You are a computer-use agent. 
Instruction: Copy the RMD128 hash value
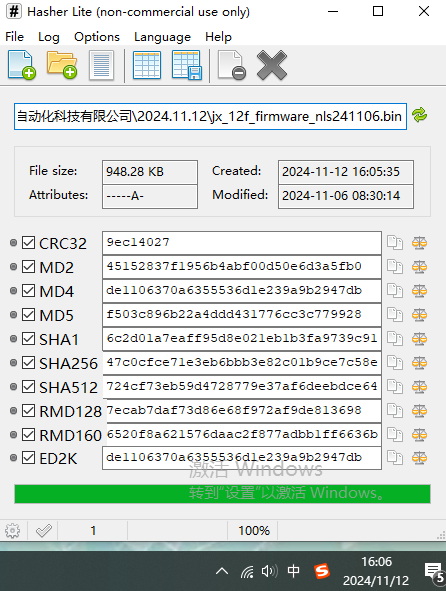point(395,411)
